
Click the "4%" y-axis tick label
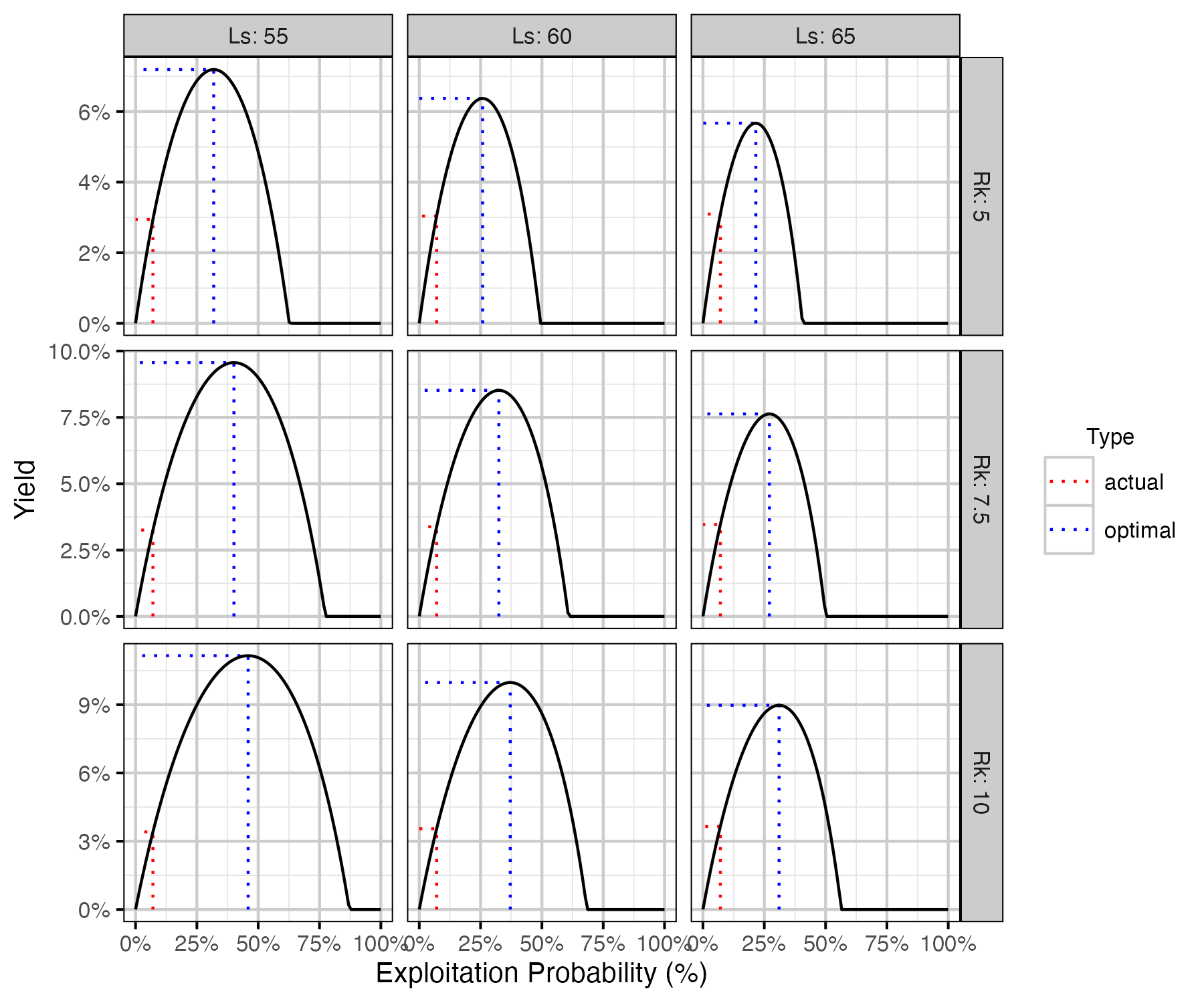(x=94, y=183)
